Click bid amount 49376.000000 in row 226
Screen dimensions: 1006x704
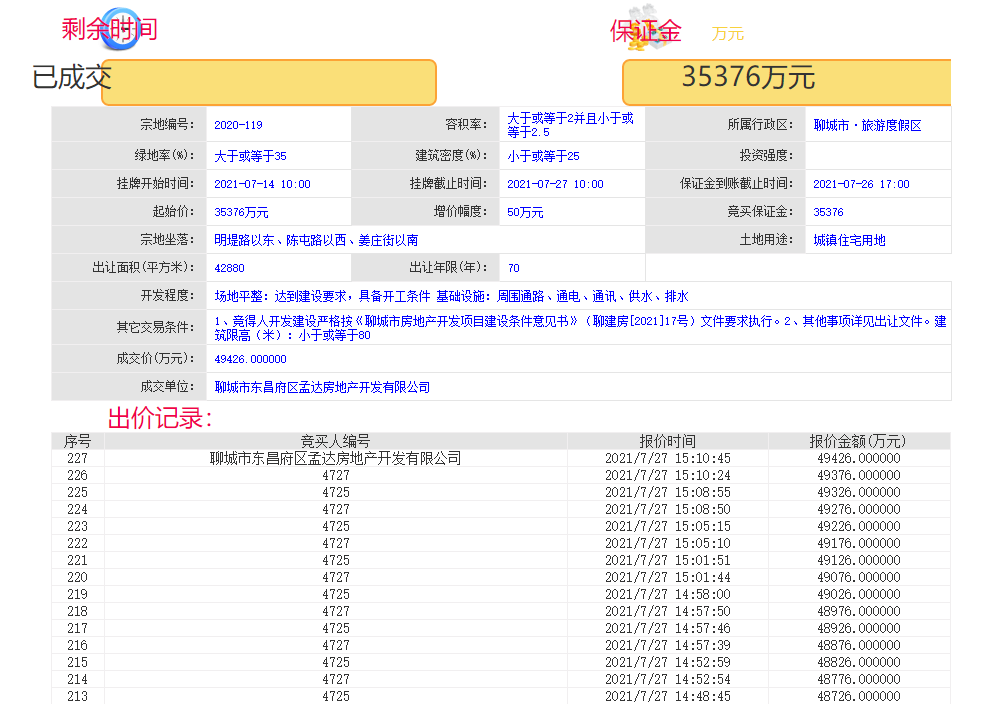[858, 476]
